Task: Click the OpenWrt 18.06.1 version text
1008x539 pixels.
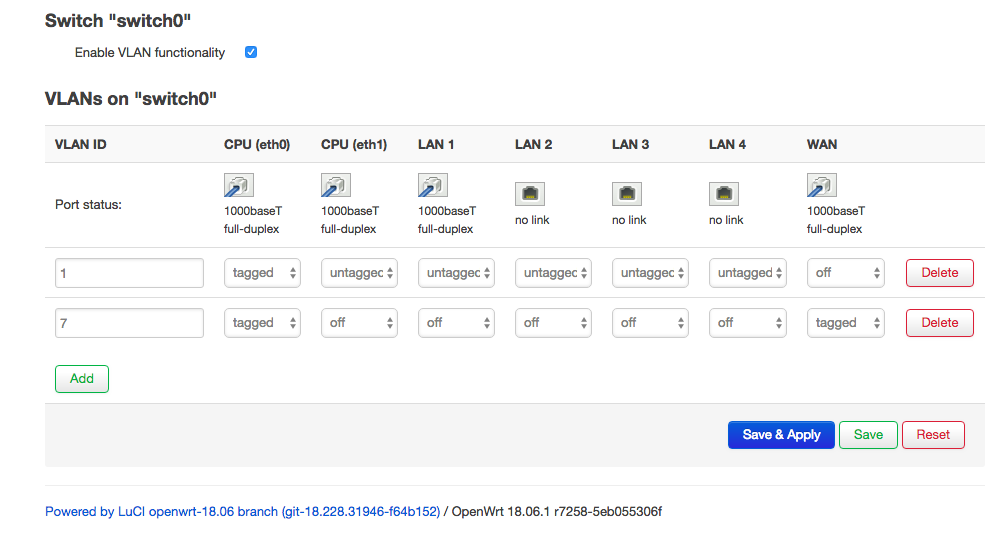Action: (557, 511)
